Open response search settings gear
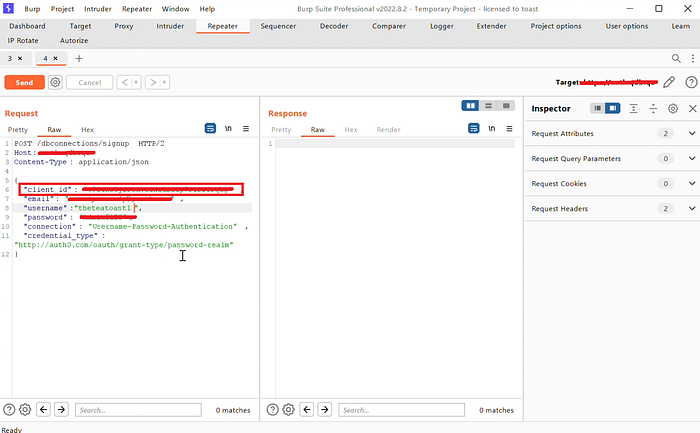700x433 pixels. click(288, 410)
